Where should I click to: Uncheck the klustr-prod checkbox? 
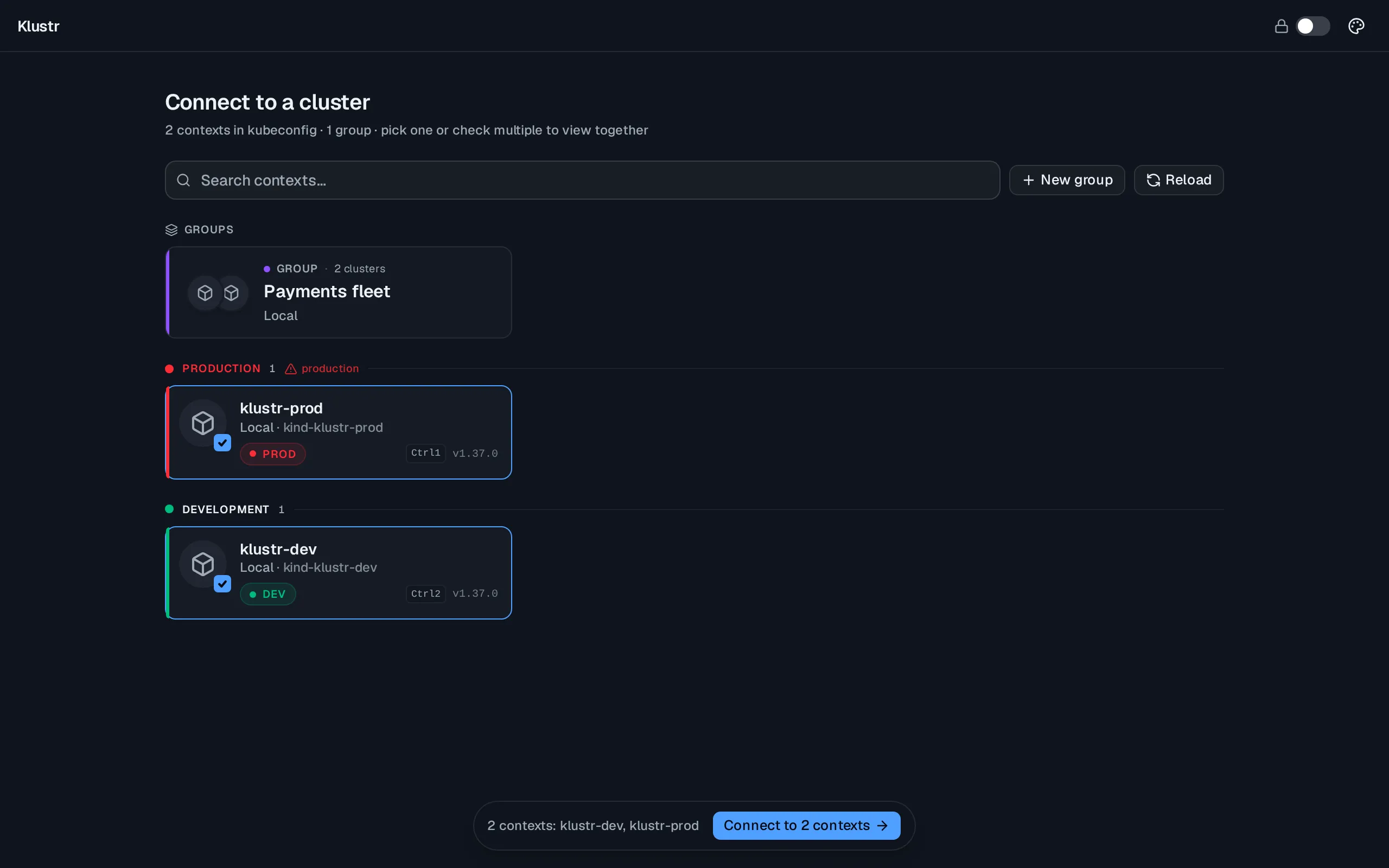click(x=222, y=443)
